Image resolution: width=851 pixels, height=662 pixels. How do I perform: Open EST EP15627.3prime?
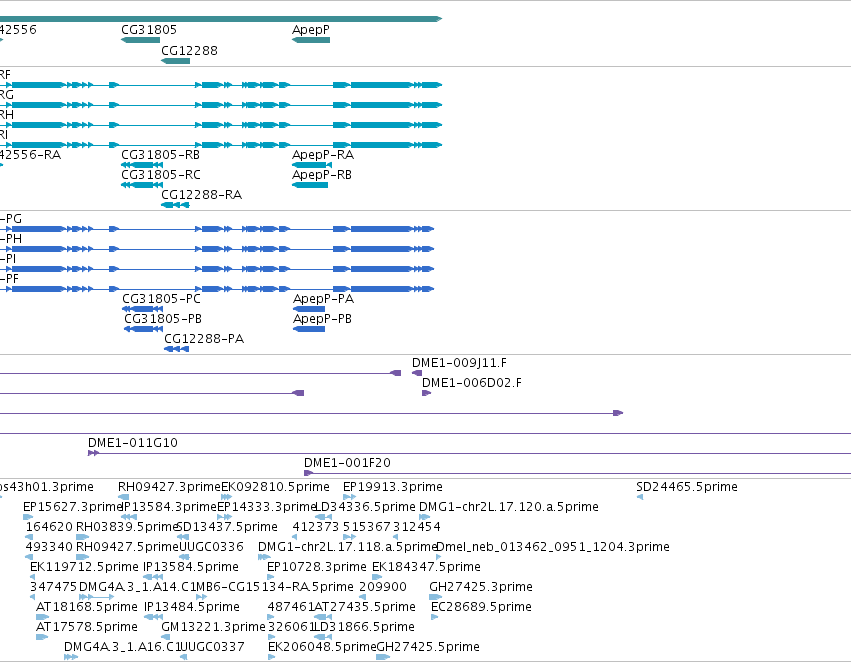73,507
